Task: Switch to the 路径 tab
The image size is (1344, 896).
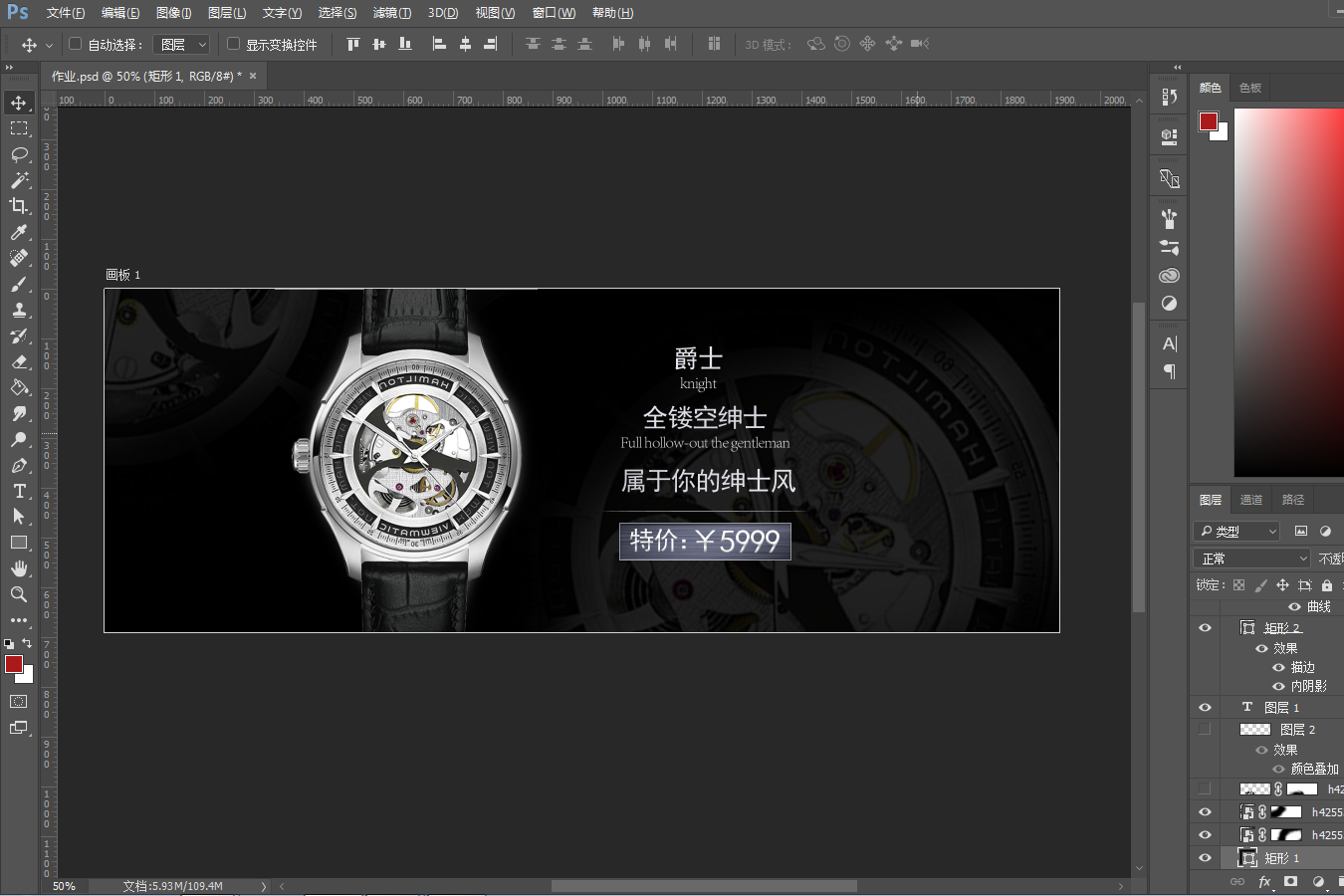Action: coord(1293,500)
